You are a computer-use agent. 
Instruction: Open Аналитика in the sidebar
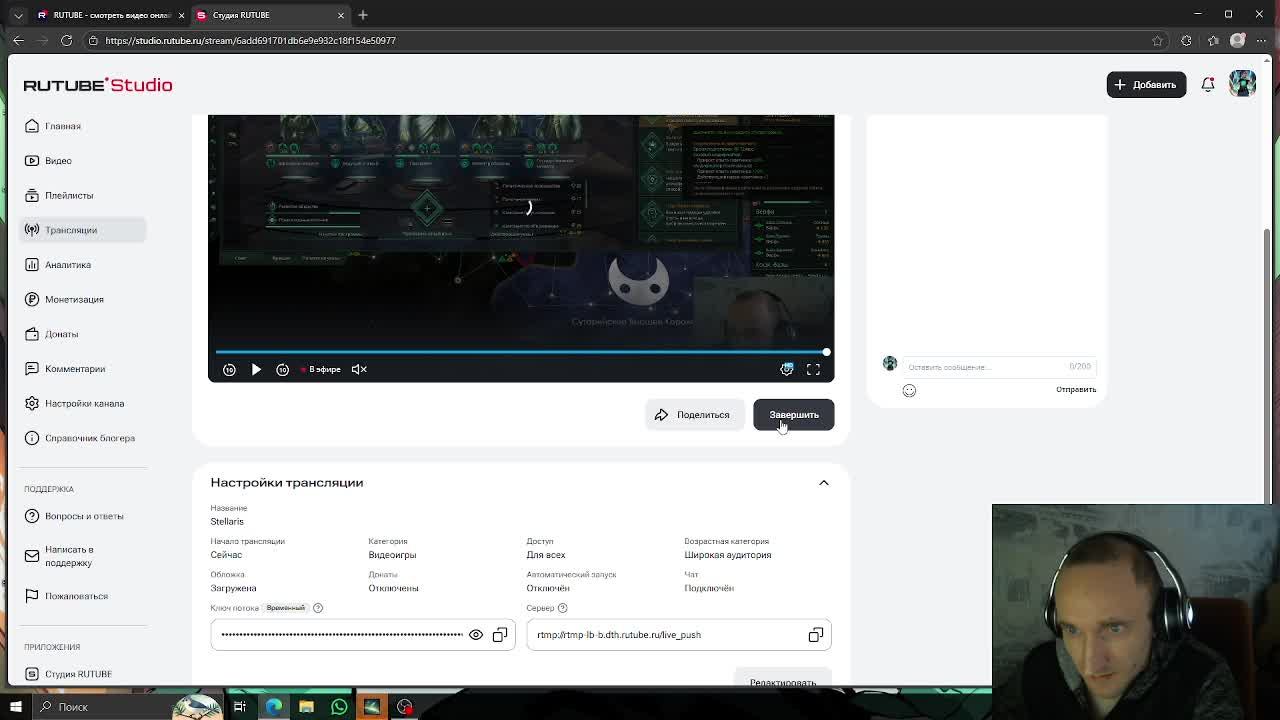coord(83,265)
